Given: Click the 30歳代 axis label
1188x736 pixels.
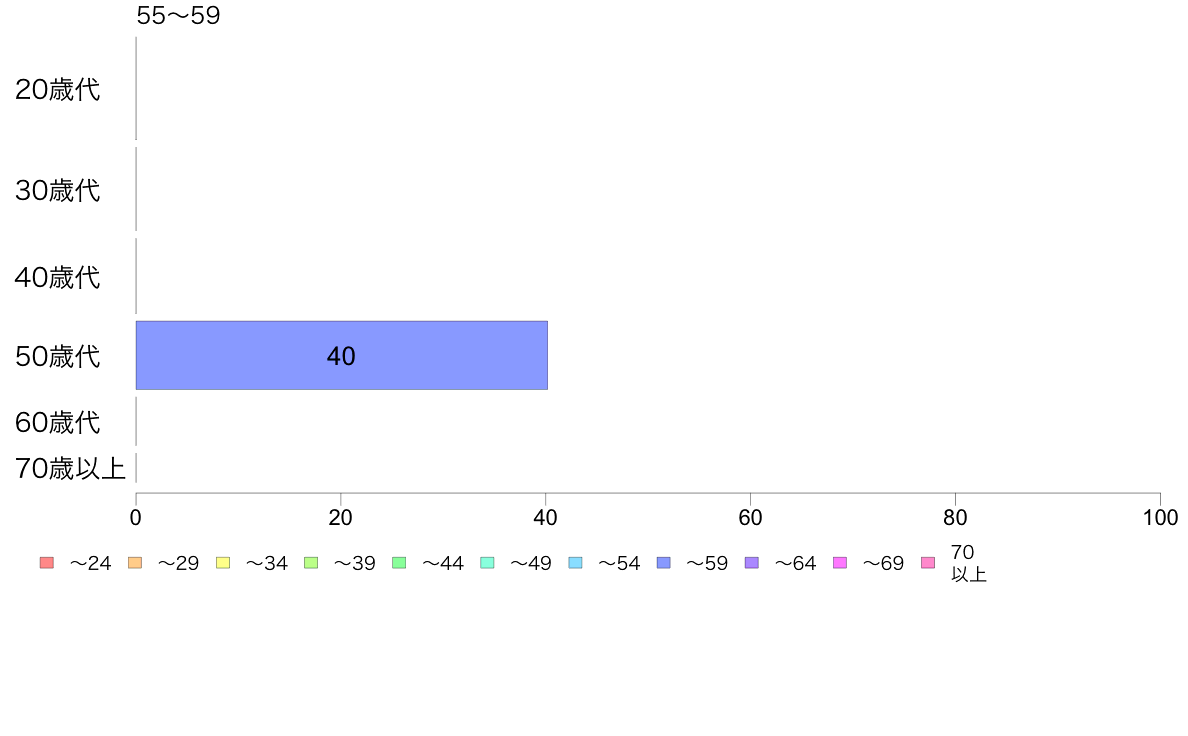Looking at the screenshot, I should pyautogui.click(x=58, y=190).
